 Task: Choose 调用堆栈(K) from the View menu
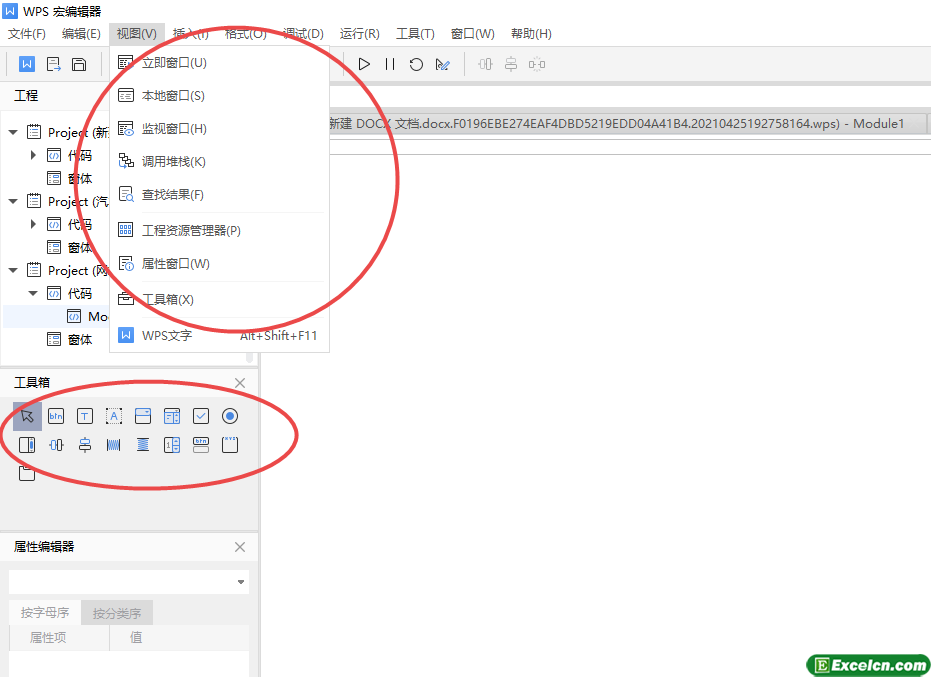(220, 162)
